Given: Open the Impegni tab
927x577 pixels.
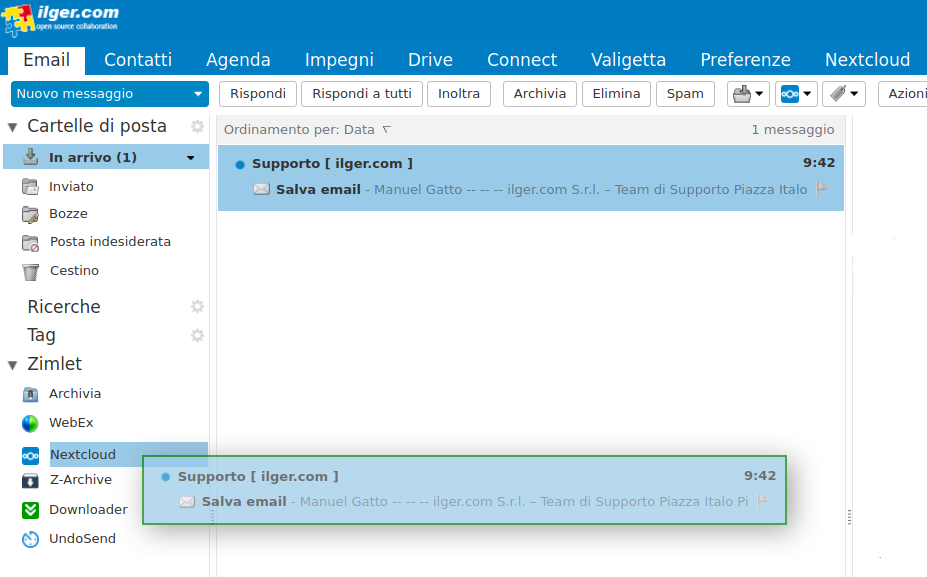Looking at the screenshot, I should coord(339,60).
